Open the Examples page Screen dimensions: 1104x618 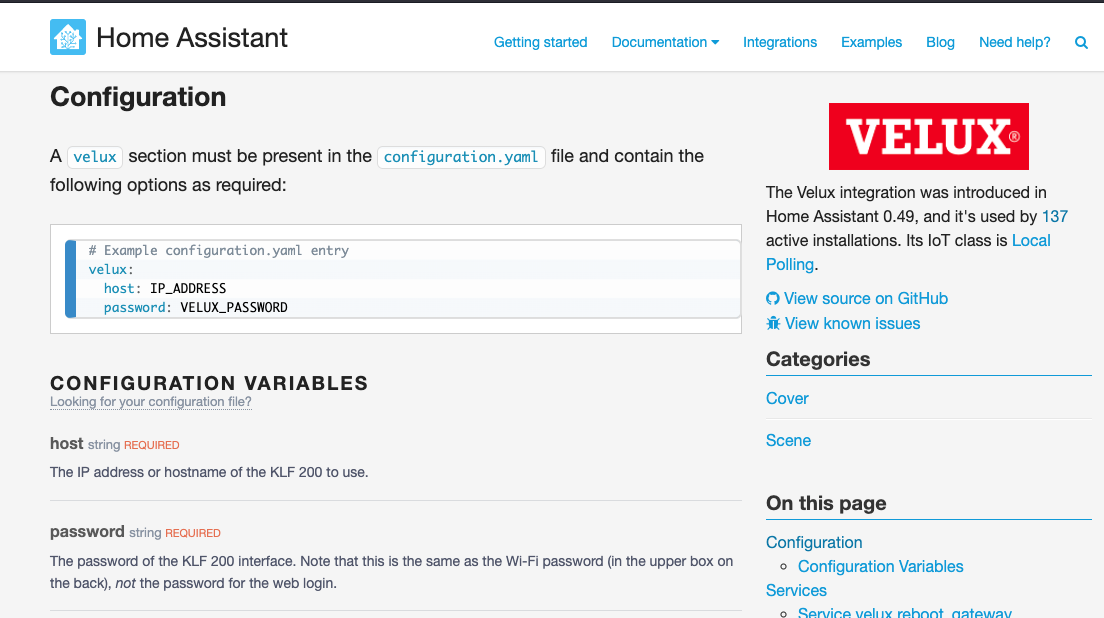coord(871,42)
